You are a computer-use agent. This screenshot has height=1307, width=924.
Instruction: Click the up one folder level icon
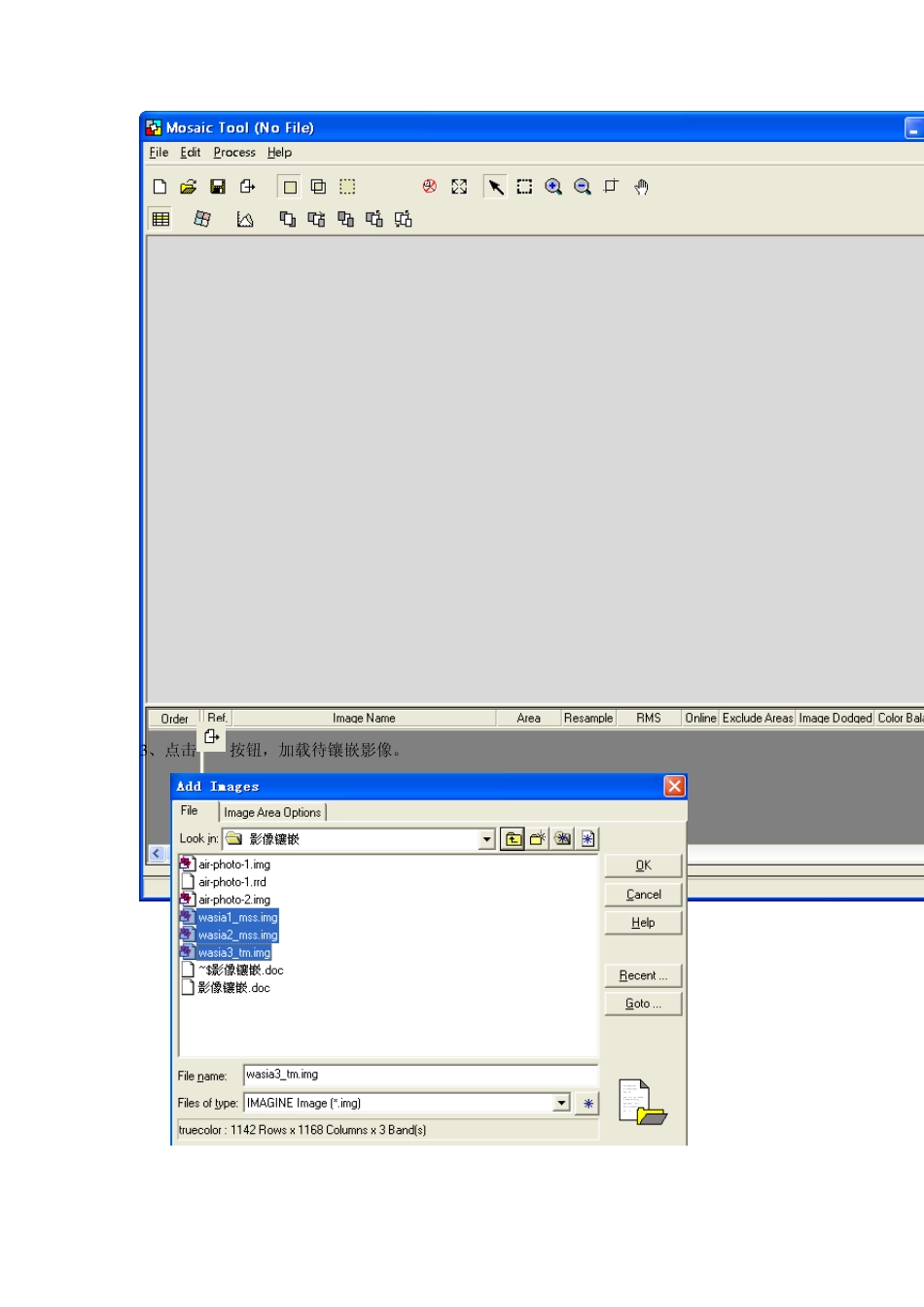point(513,839)
